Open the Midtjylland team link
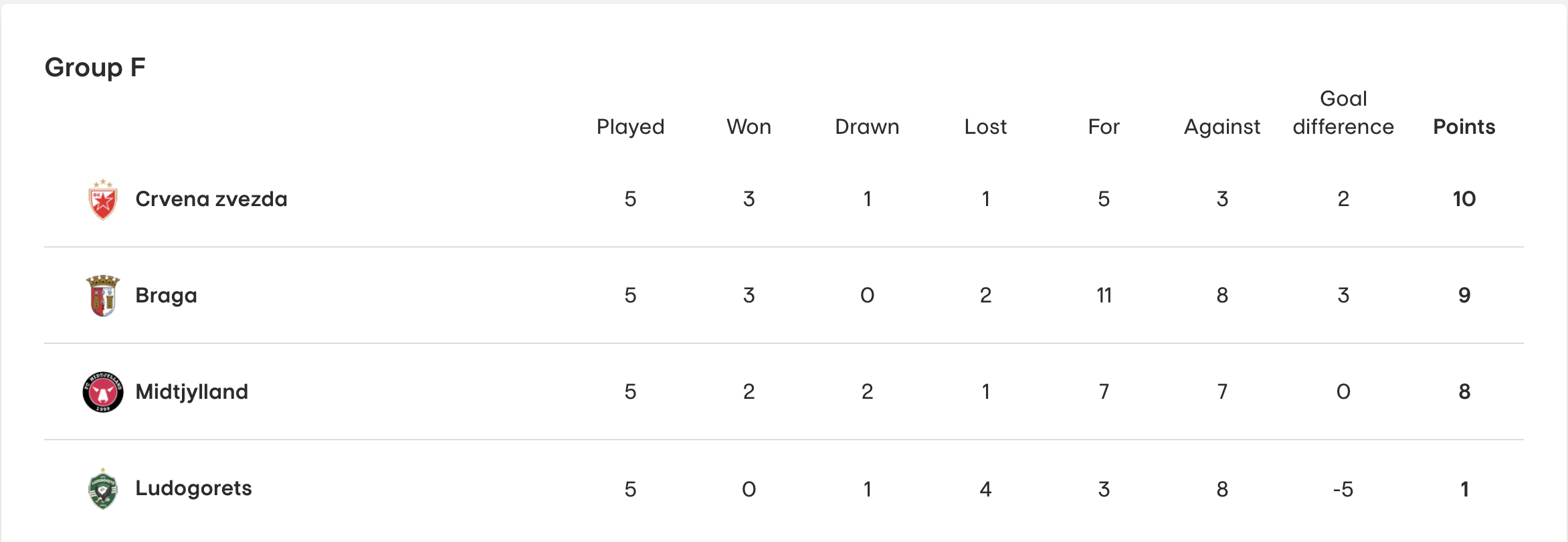 (x=192, y=391)
